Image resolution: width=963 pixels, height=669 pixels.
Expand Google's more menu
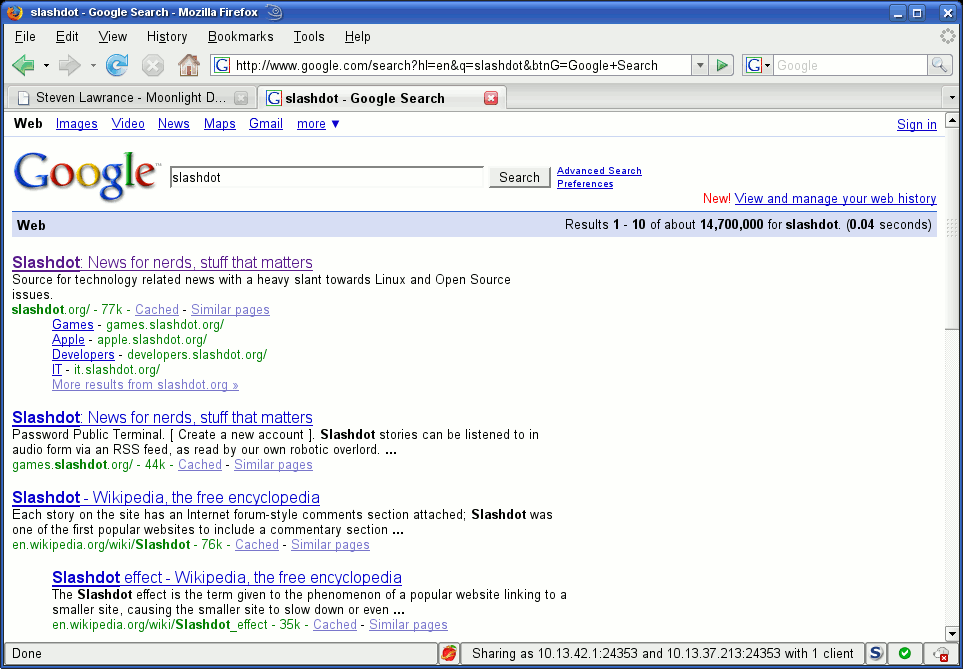point(318,124)
